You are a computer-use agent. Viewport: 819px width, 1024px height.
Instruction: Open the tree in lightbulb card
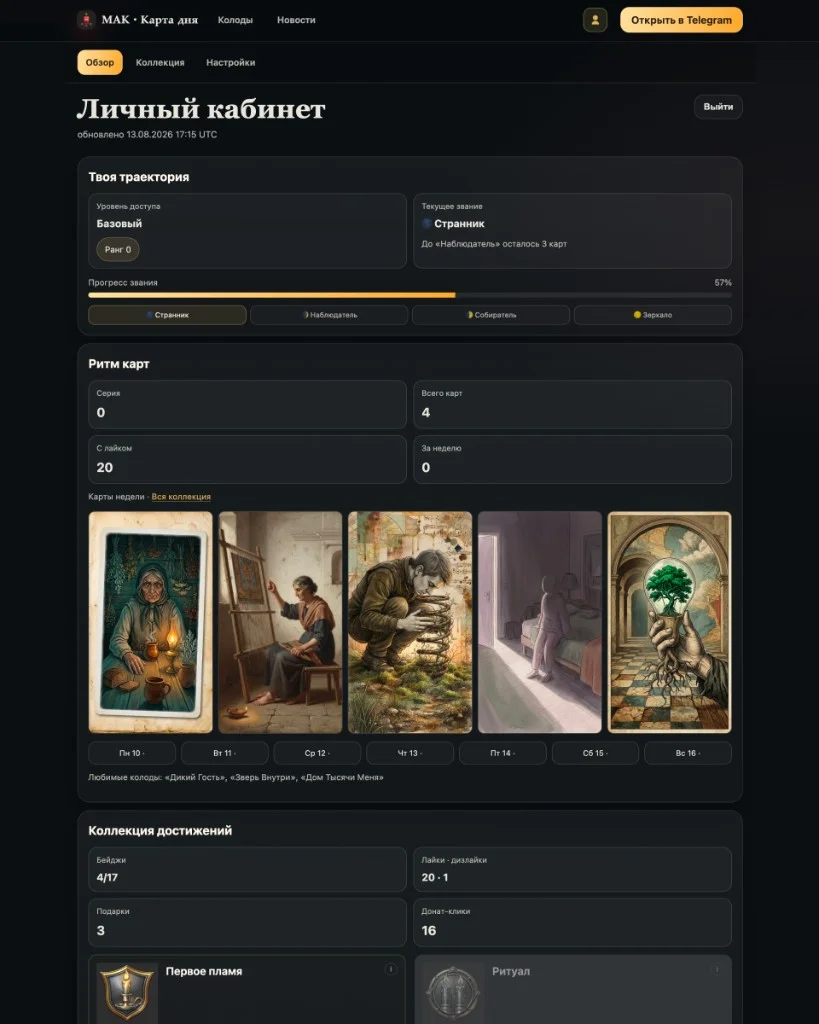pyautogui.click(x=669, y=622)
